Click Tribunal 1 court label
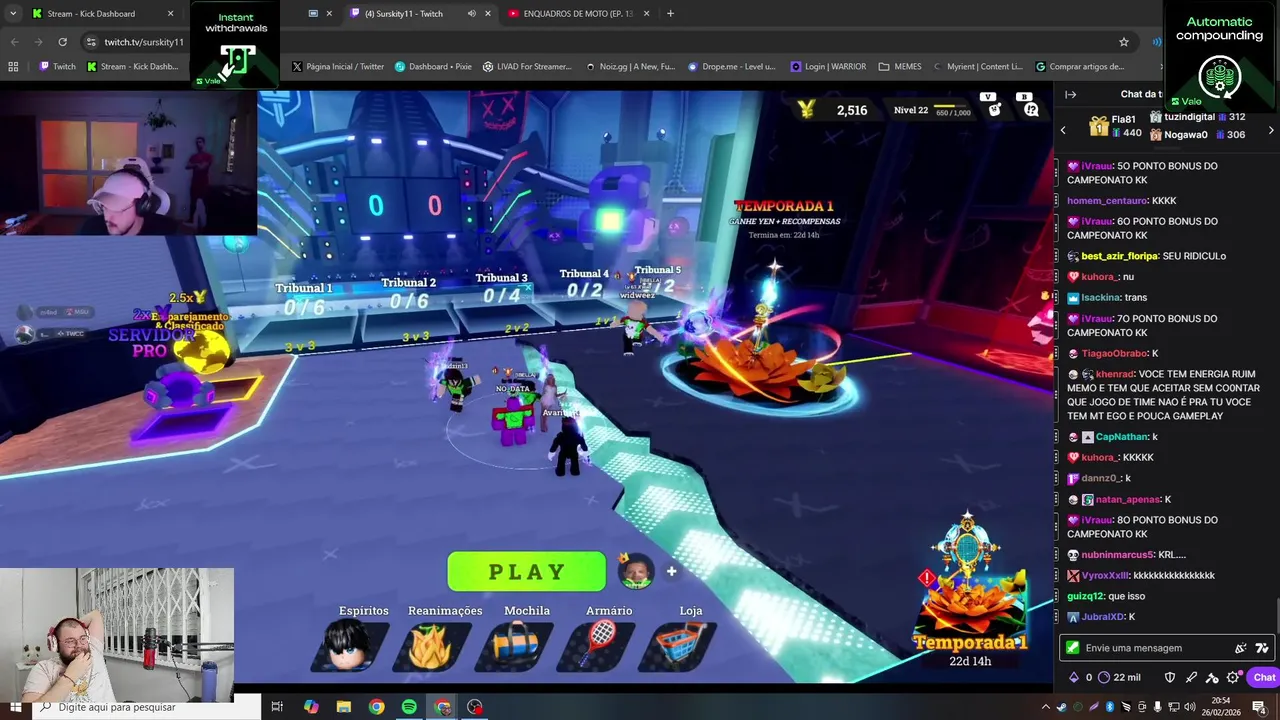Image resolution: width=1280 pixels, height=720 pixels. click(x=303, y=288)
